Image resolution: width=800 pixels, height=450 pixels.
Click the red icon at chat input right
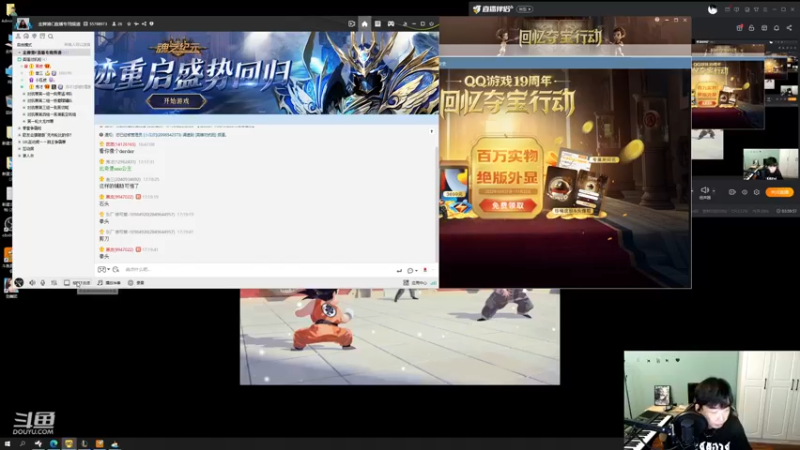pos(425,270)
